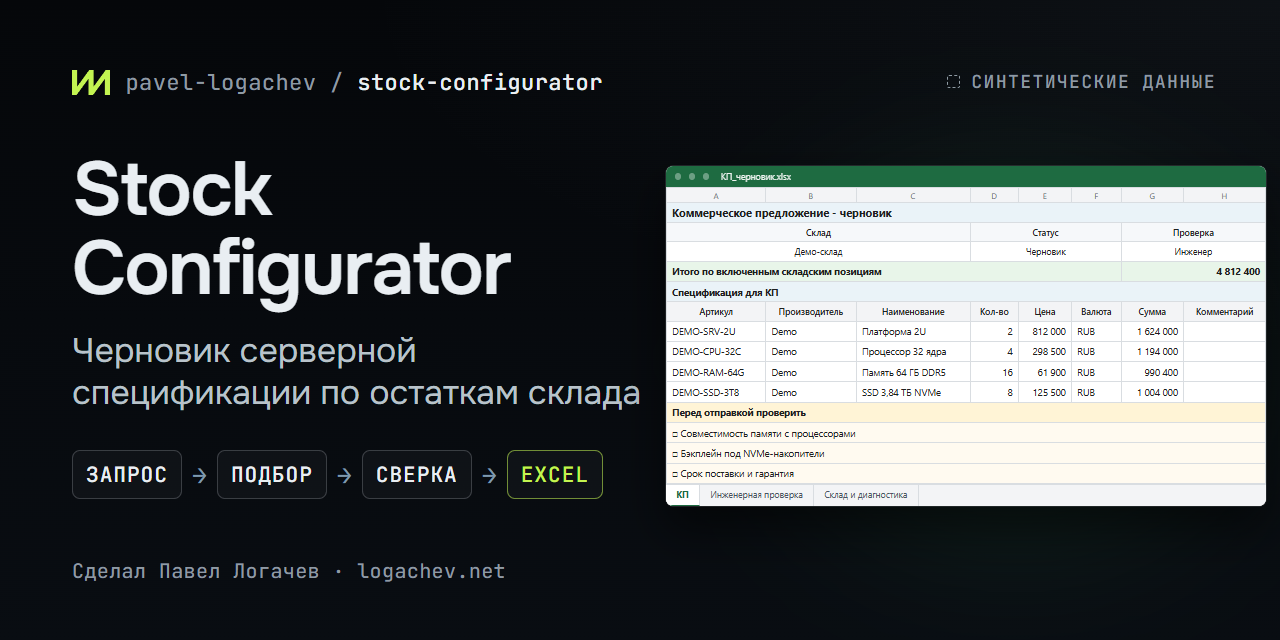The height and width of the screenshot is (640, 1280).
Task: Select the Память 64 ГБ DDR5 name cell
Action: [x=913, y=372]
